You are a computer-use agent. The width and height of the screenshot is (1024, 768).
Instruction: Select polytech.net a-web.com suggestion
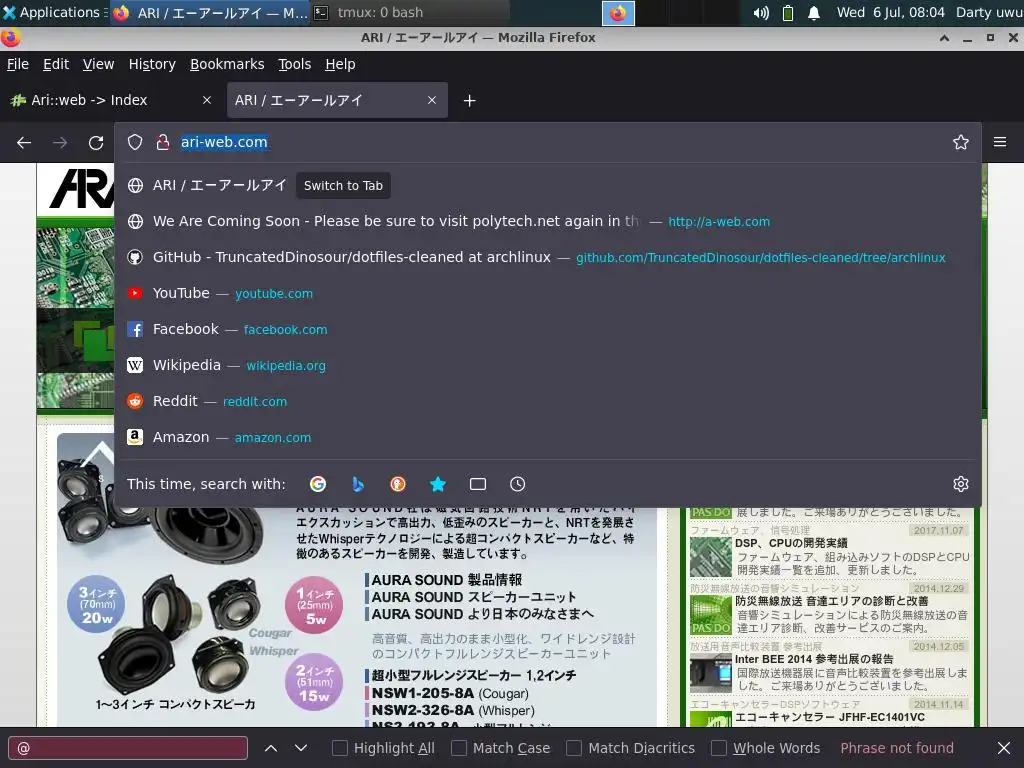pos(547,221)
